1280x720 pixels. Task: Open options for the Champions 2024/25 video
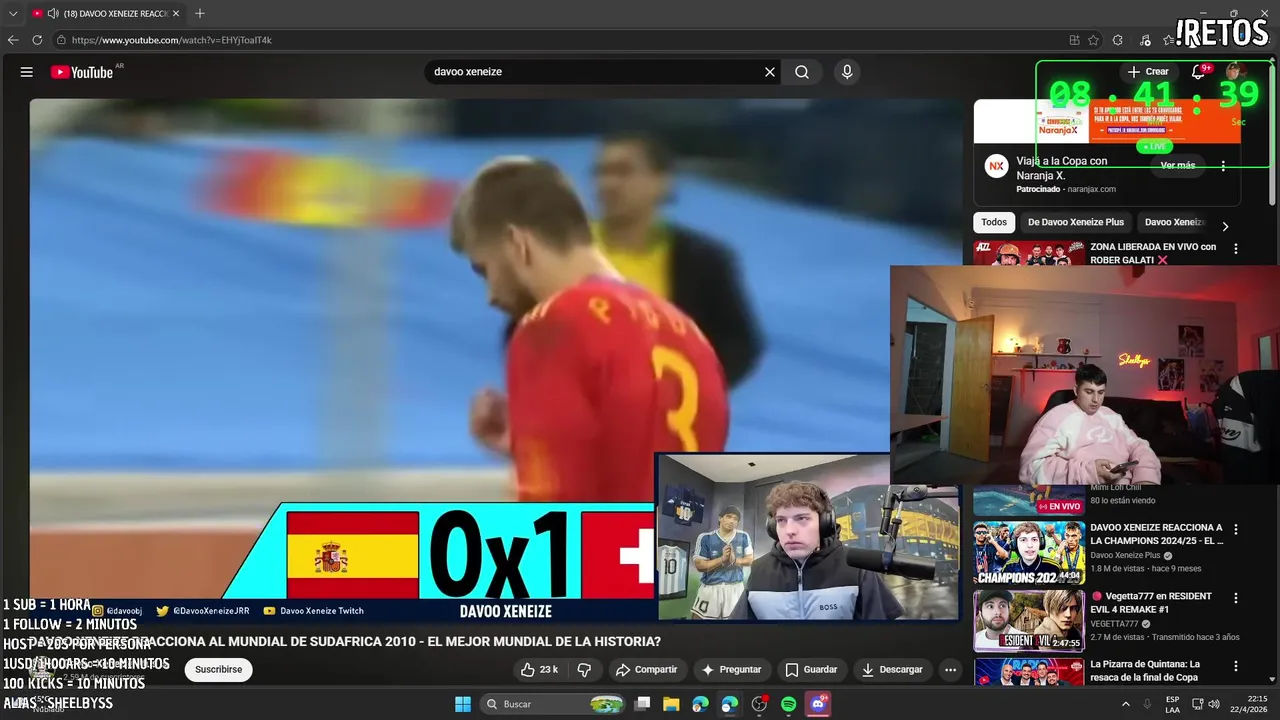tap(1236, 530)
